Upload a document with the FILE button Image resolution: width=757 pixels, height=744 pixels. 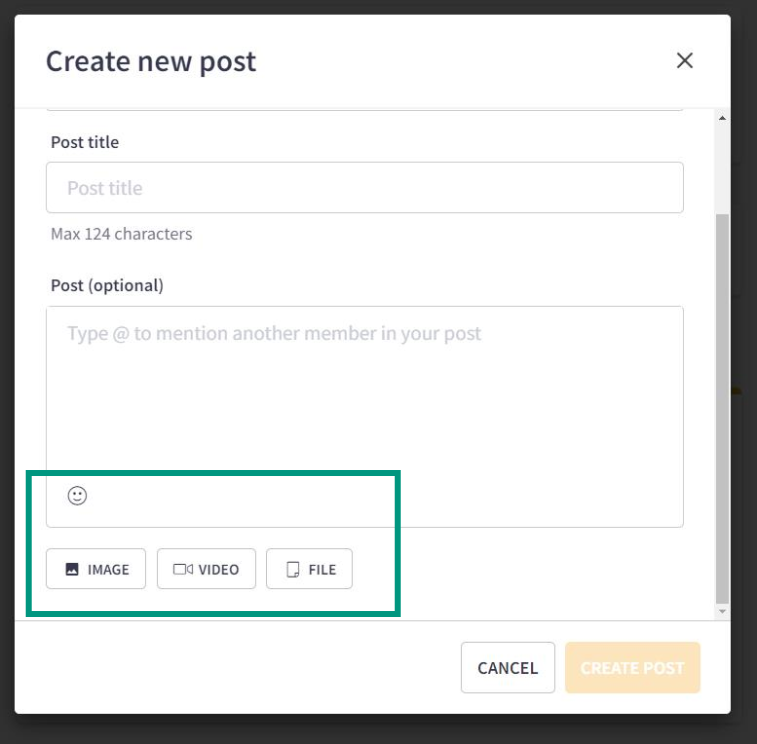[x=309, y=569]
